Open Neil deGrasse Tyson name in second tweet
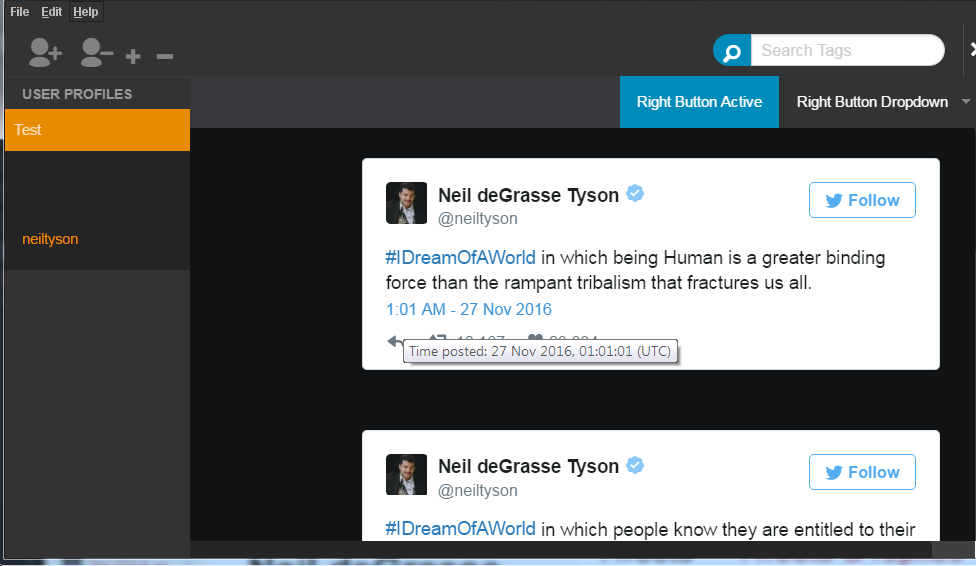 pyautogui.click(x=528, y=466)
